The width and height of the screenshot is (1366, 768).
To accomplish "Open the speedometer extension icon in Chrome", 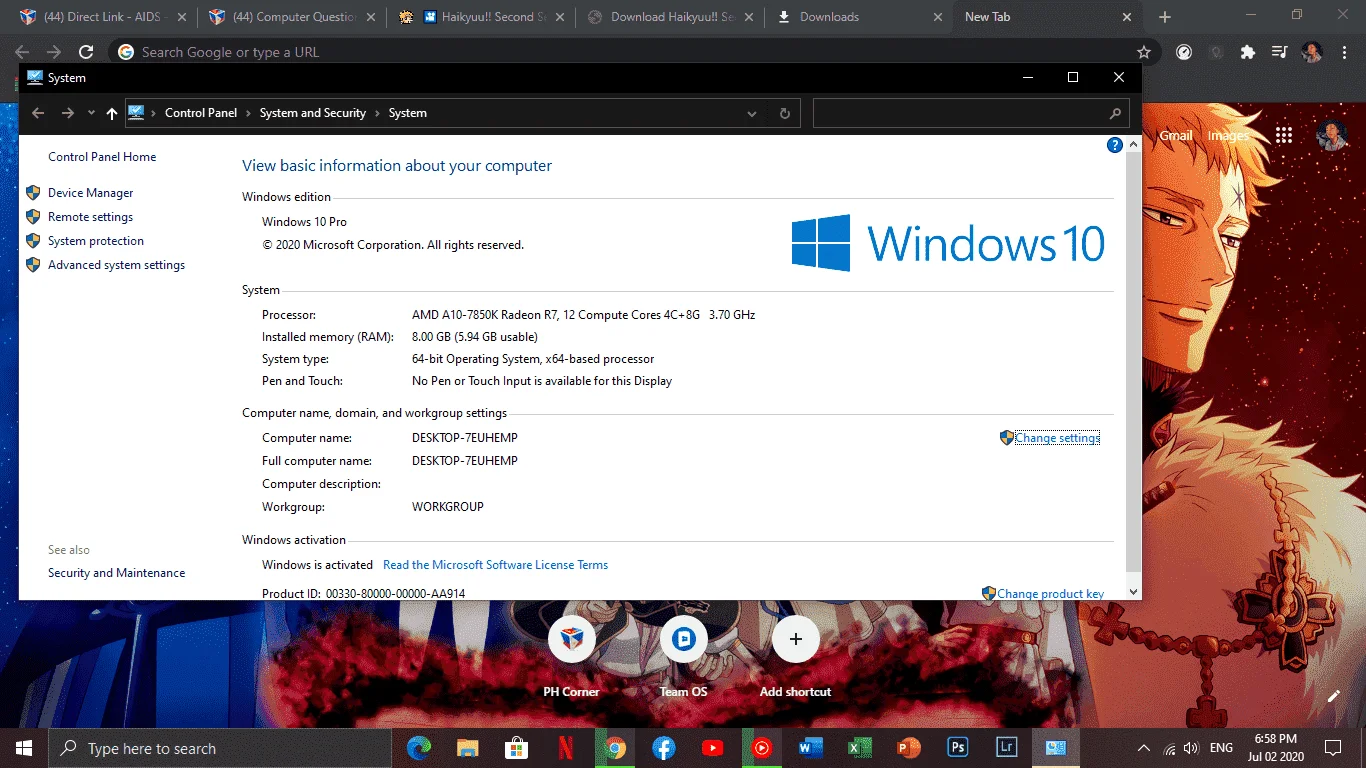I will point(1184,52).
